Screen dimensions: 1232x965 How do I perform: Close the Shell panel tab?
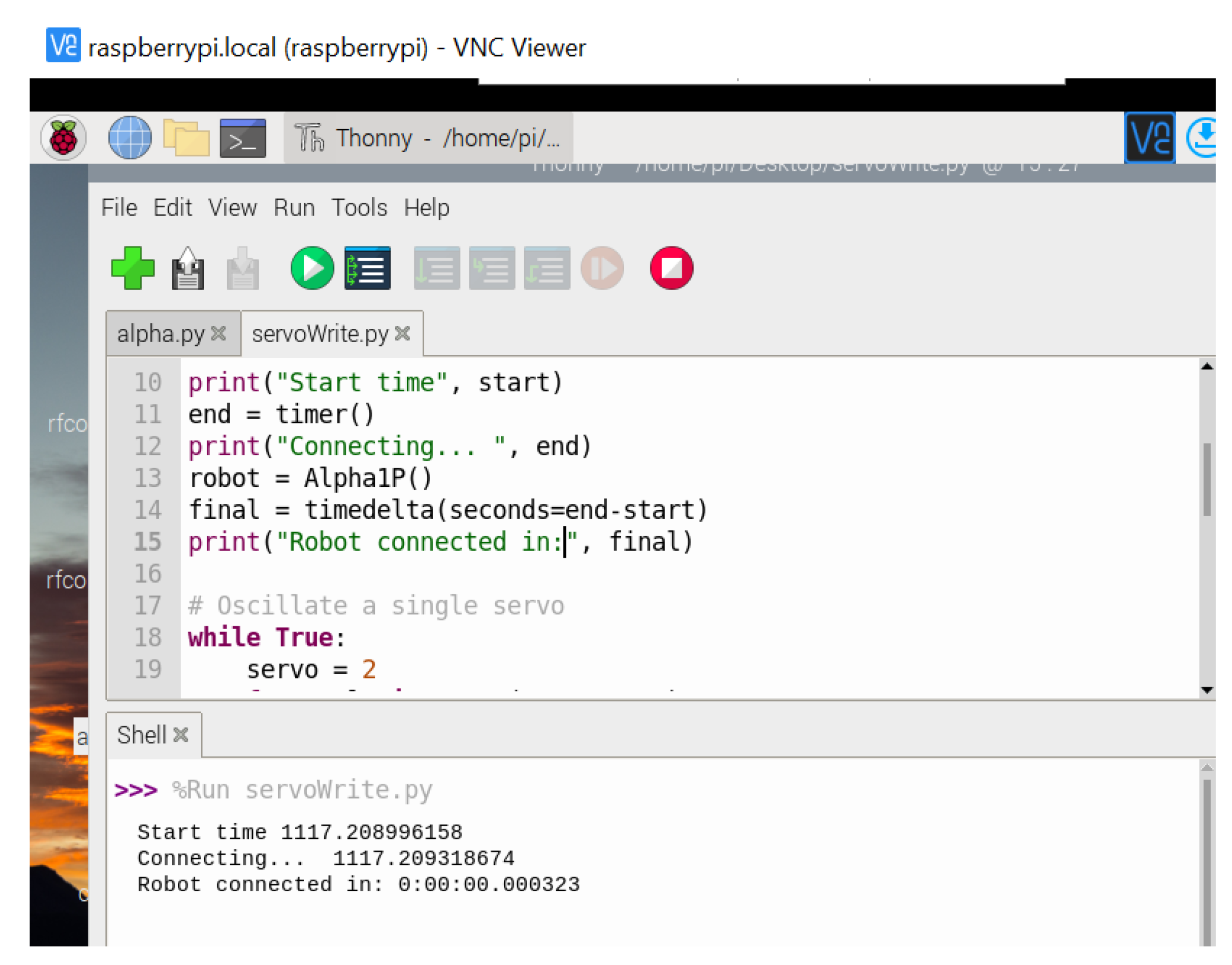181,735
